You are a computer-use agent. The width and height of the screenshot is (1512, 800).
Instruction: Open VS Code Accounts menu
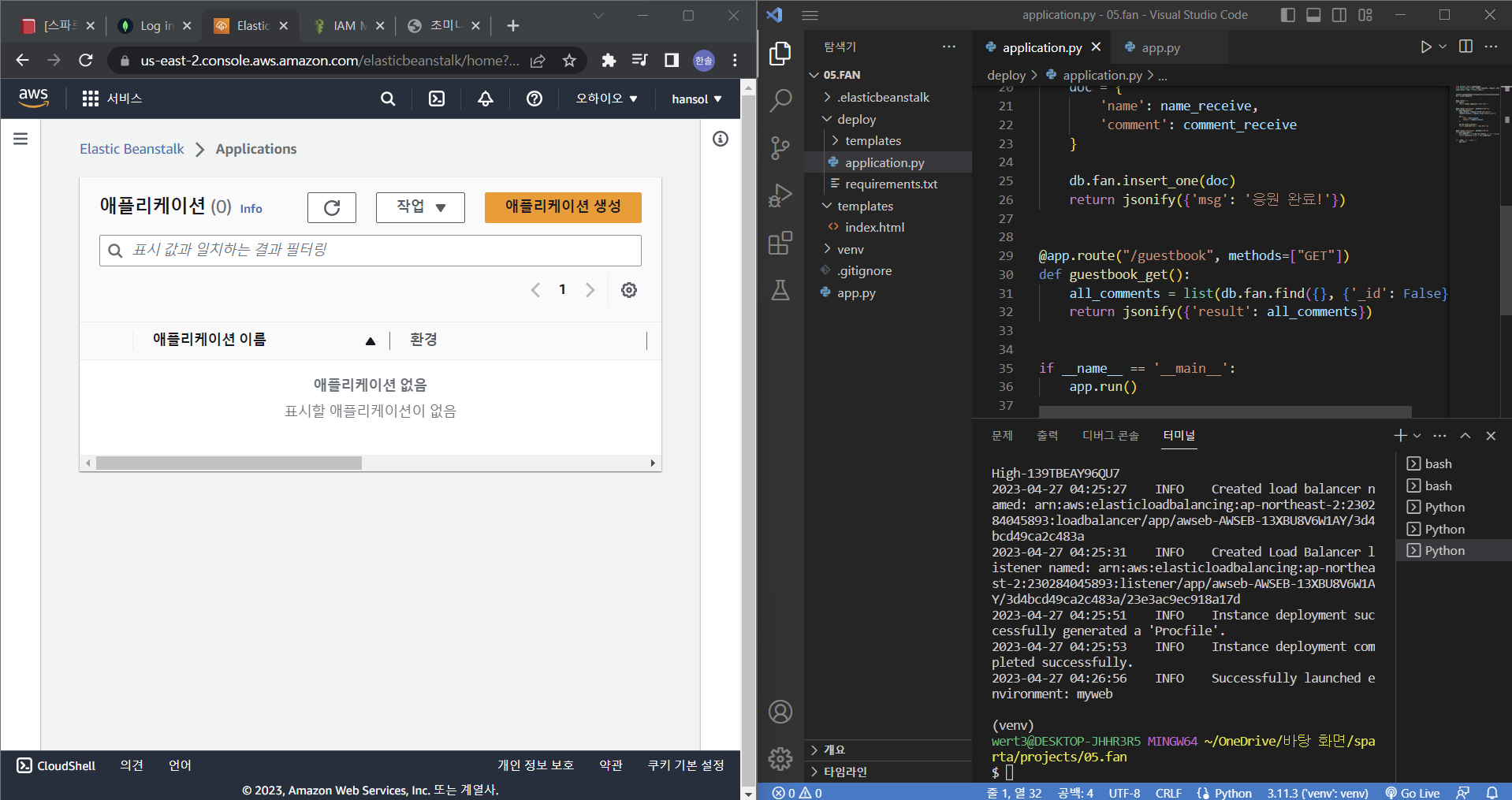(780, 712)
